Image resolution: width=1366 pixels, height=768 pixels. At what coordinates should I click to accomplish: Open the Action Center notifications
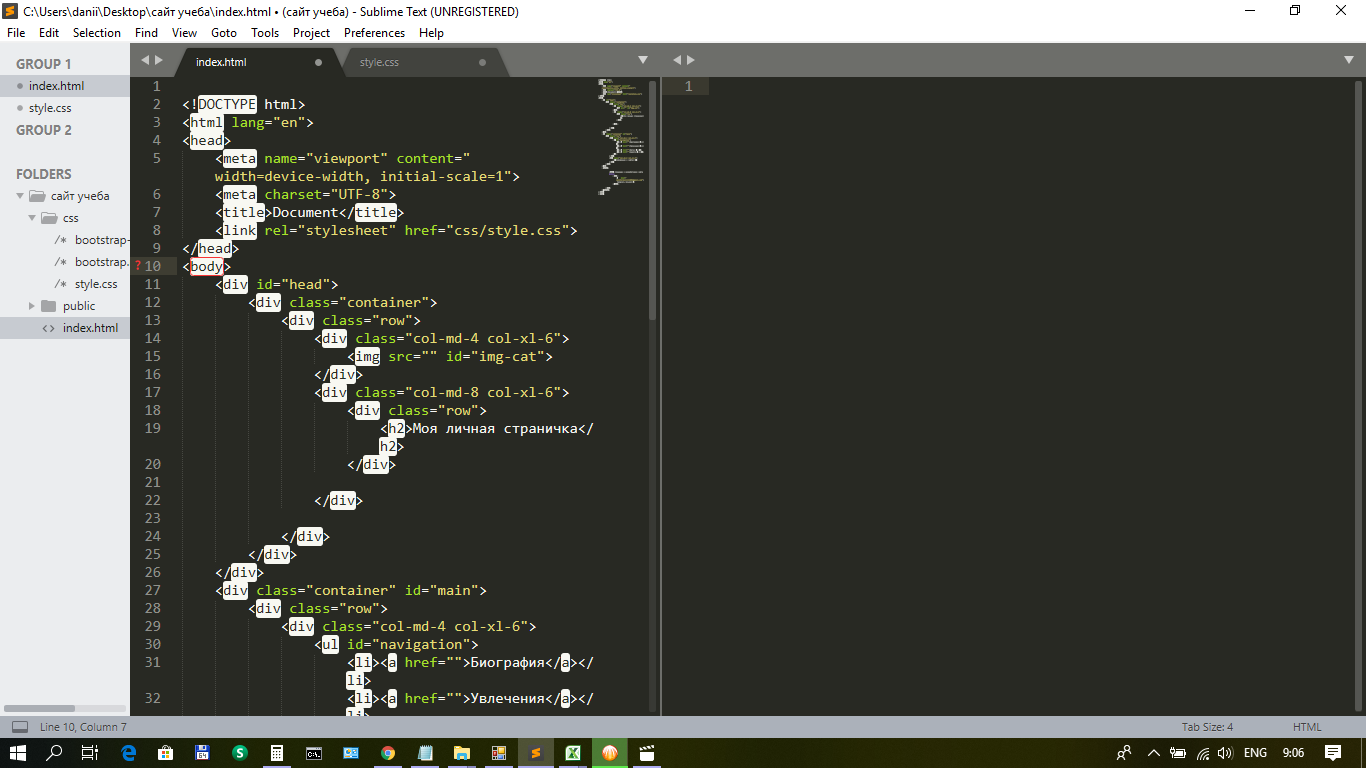pyautogui.click(x=1333, y=753)
